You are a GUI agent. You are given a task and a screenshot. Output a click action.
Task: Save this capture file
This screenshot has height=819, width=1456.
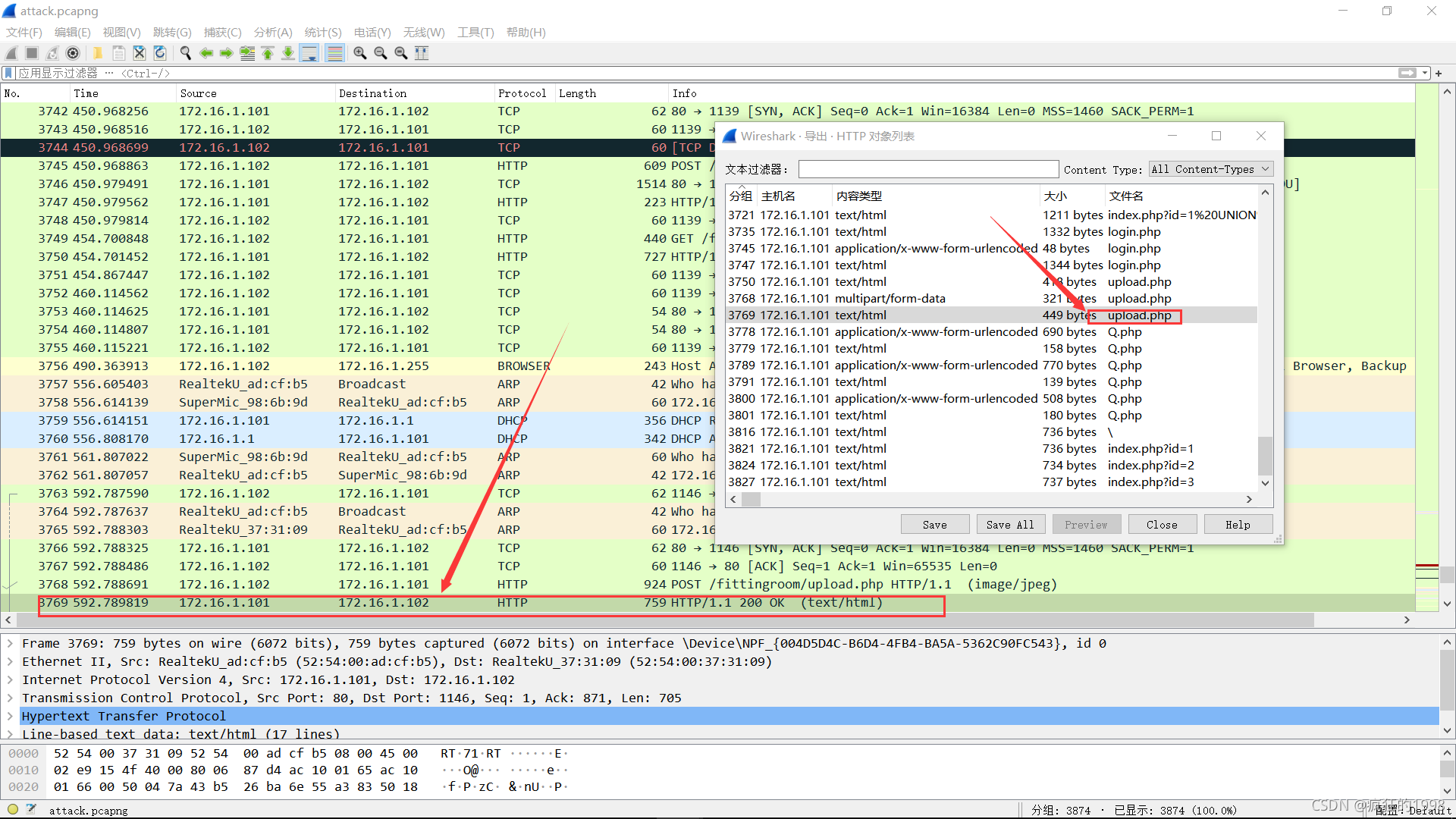pyautogui.click(x=119, y=53)
